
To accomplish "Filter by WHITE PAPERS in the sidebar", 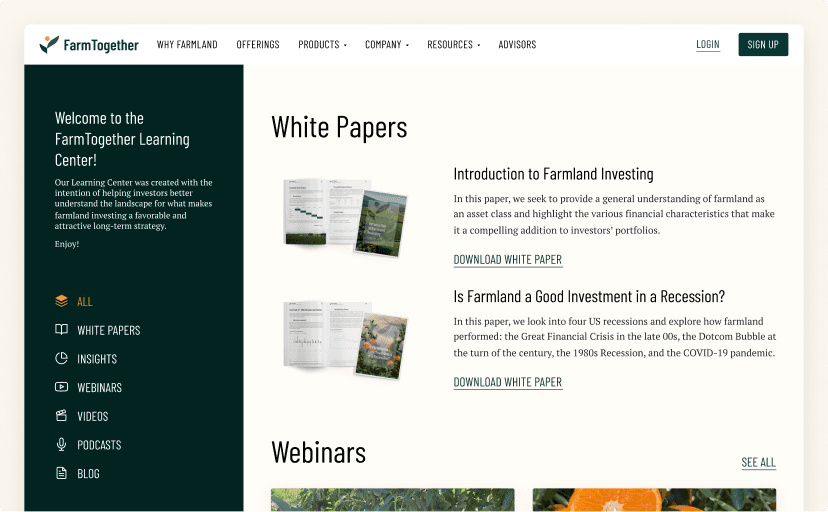I will click(x=109, y=330).
